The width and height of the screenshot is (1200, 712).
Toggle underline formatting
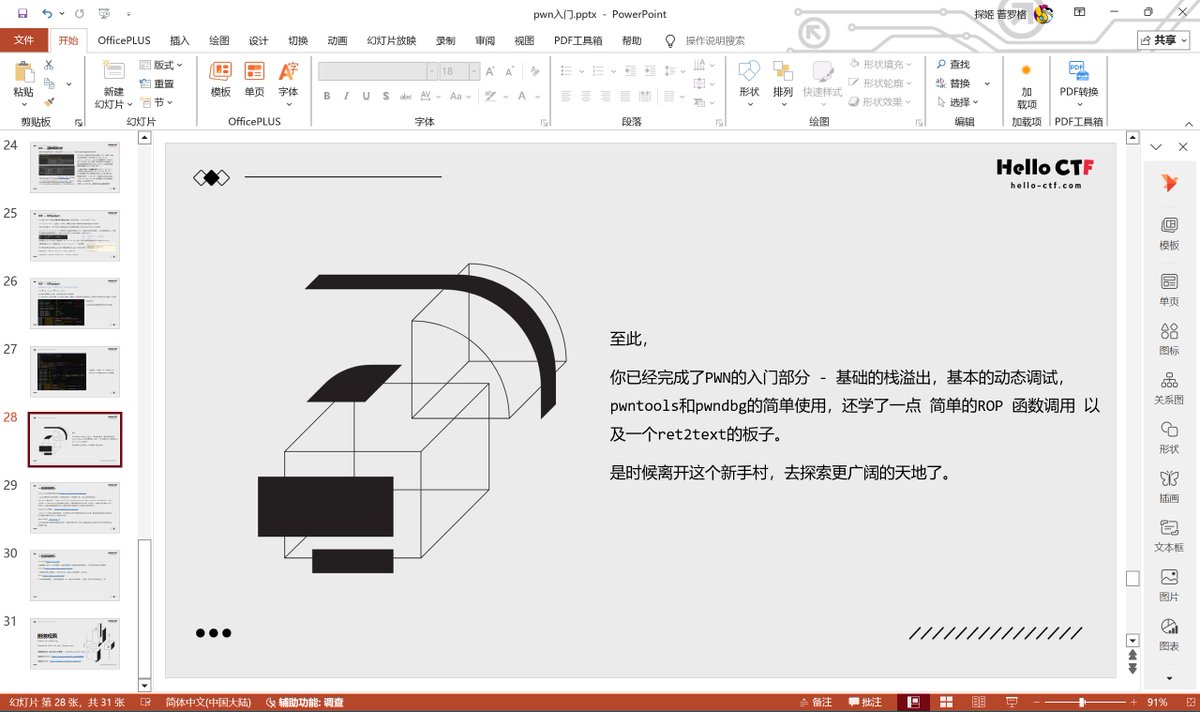tap(367, 97)
